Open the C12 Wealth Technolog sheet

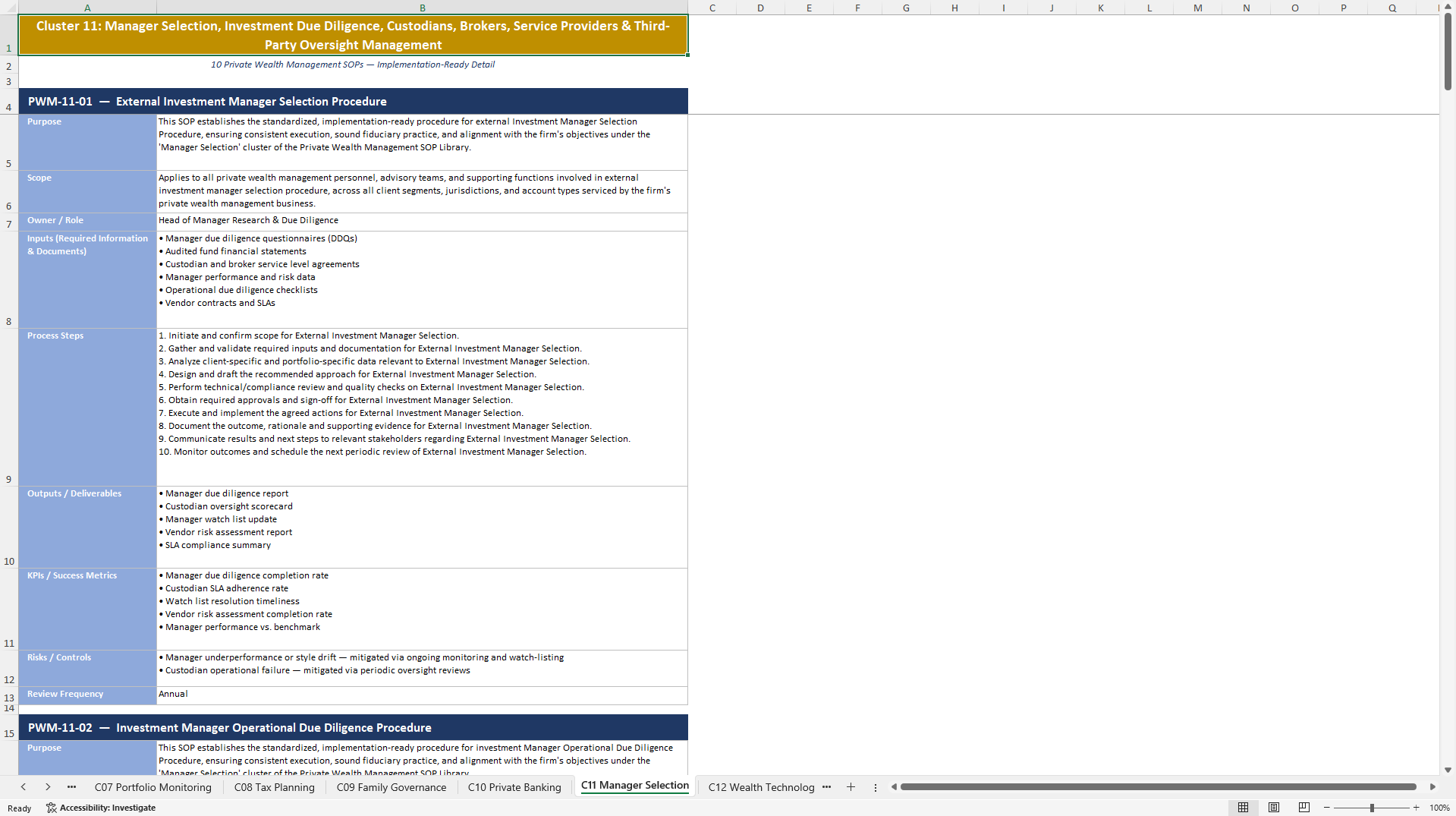[761, 787]
